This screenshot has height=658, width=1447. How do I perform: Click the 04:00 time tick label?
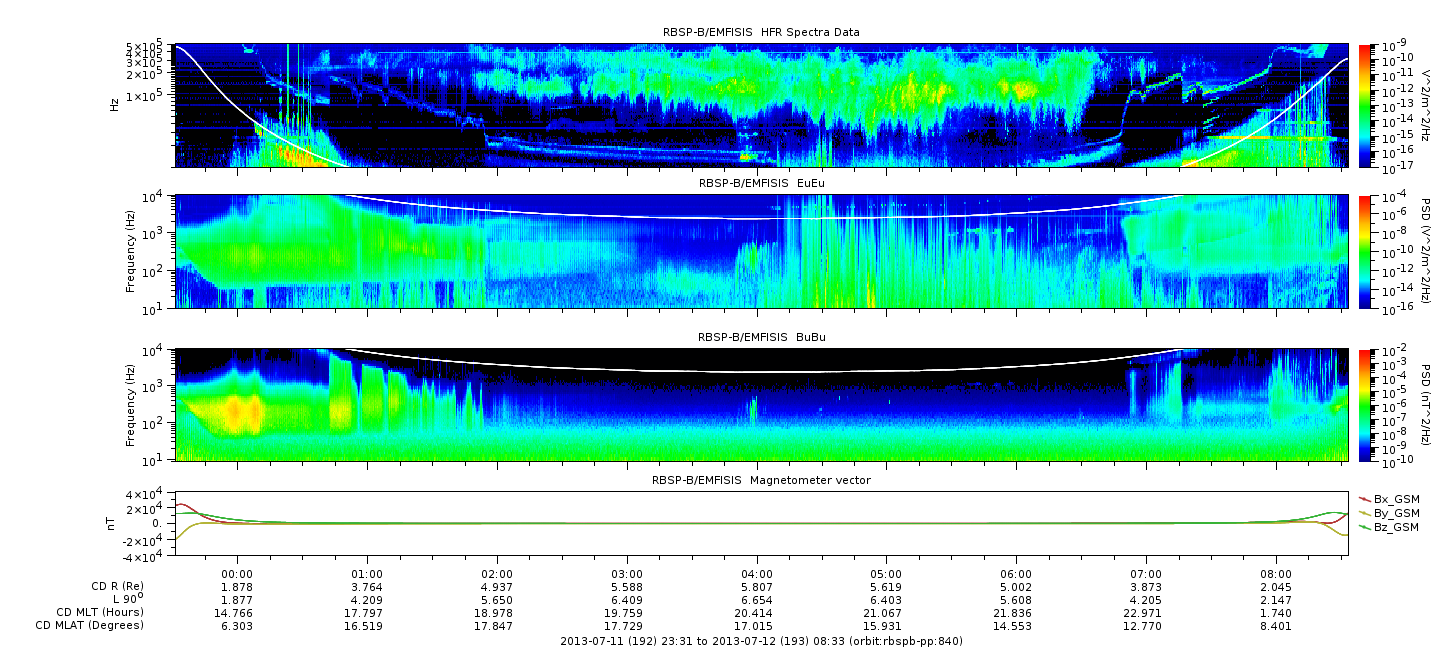(757, 574)
